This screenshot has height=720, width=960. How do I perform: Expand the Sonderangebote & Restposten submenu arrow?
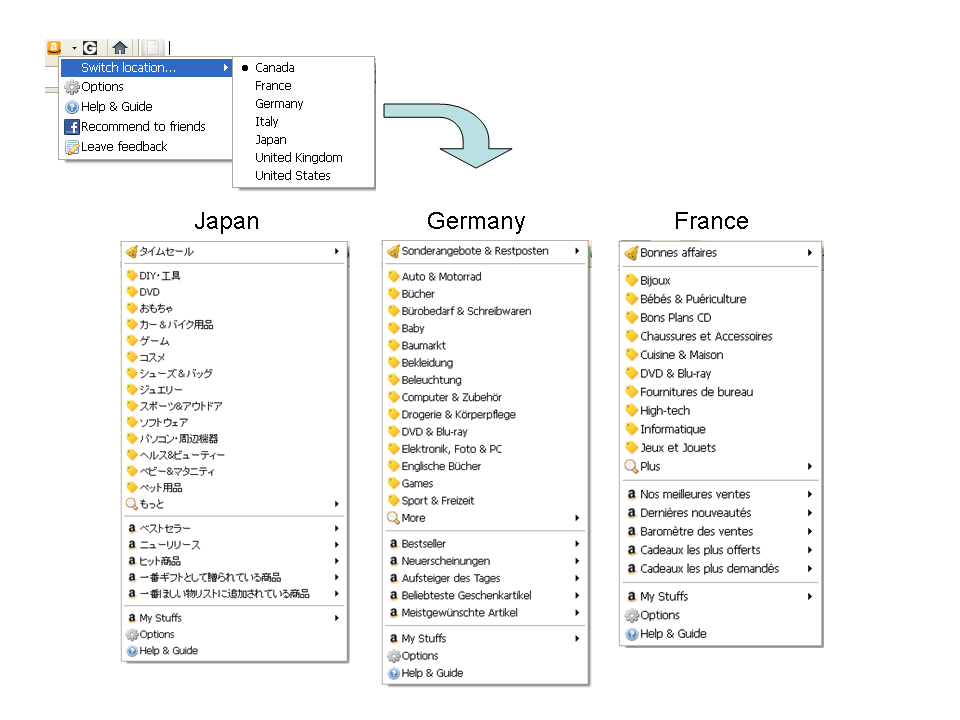click(577, 251)
